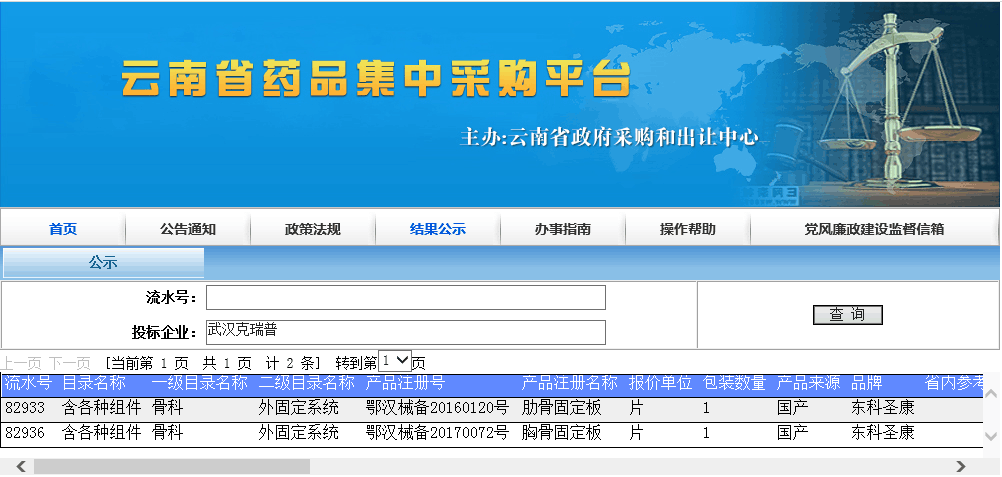
Task: Open the page number dropdown
Action: (395, 361)
